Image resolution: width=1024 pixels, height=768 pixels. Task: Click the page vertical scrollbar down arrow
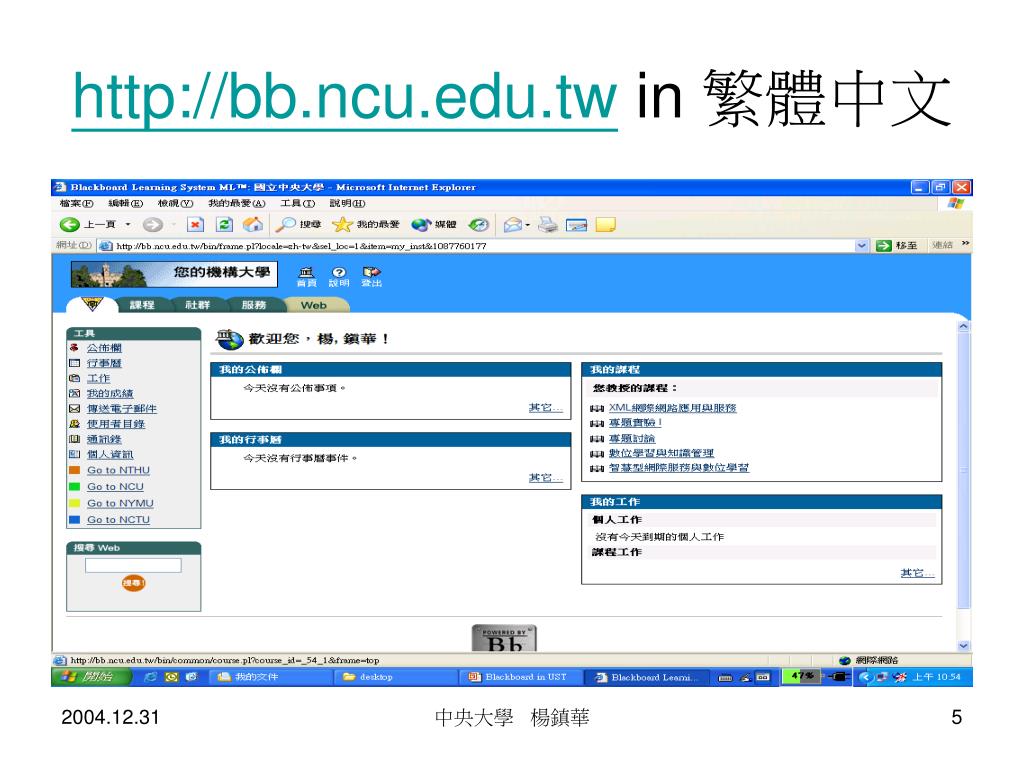963,645
